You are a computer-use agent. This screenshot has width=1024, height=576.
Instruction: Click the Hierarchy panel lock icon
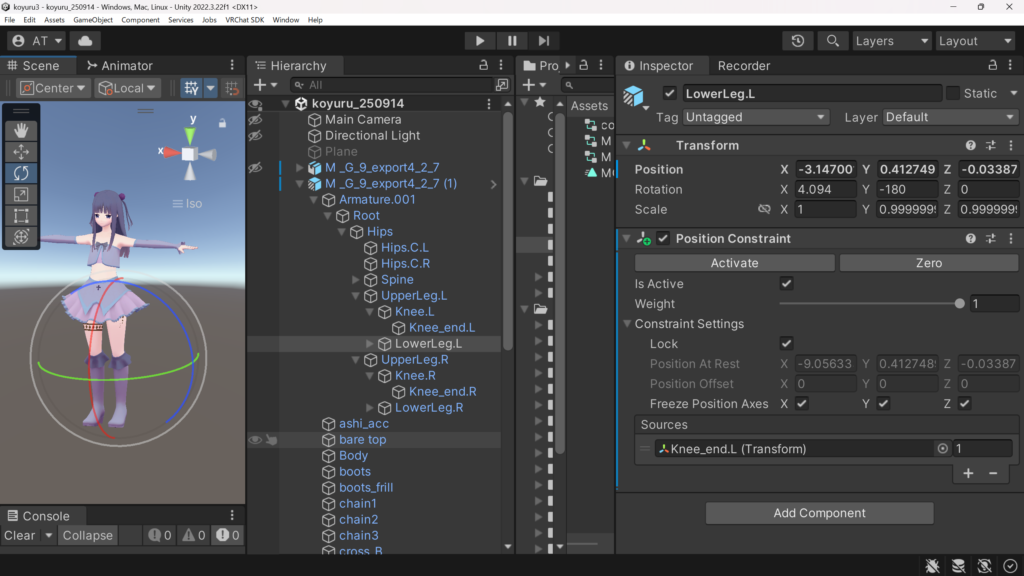tap(483, 65)
